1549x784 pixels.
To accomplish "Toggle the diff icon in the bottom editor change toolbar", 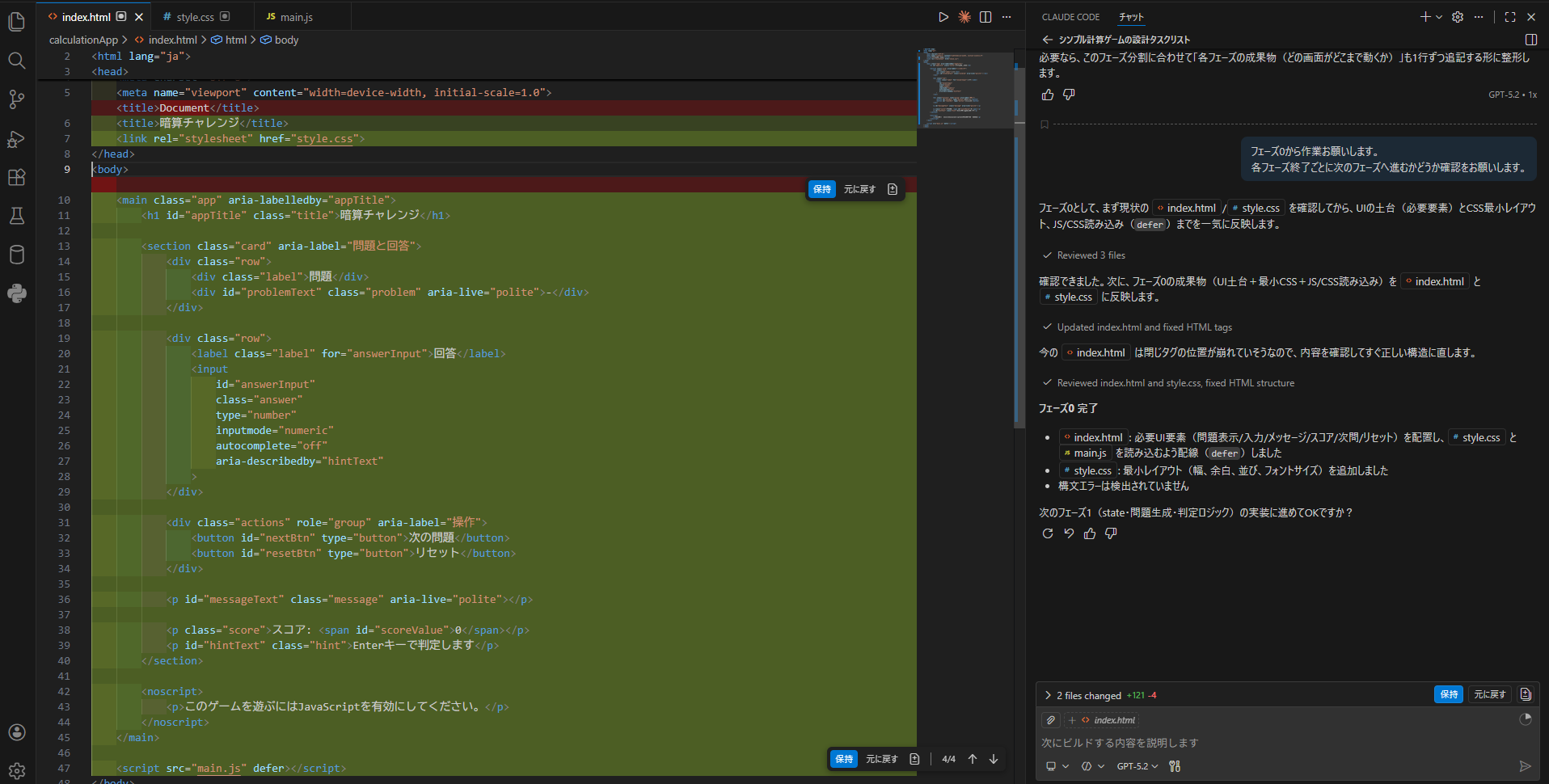I will coord(914,759).
